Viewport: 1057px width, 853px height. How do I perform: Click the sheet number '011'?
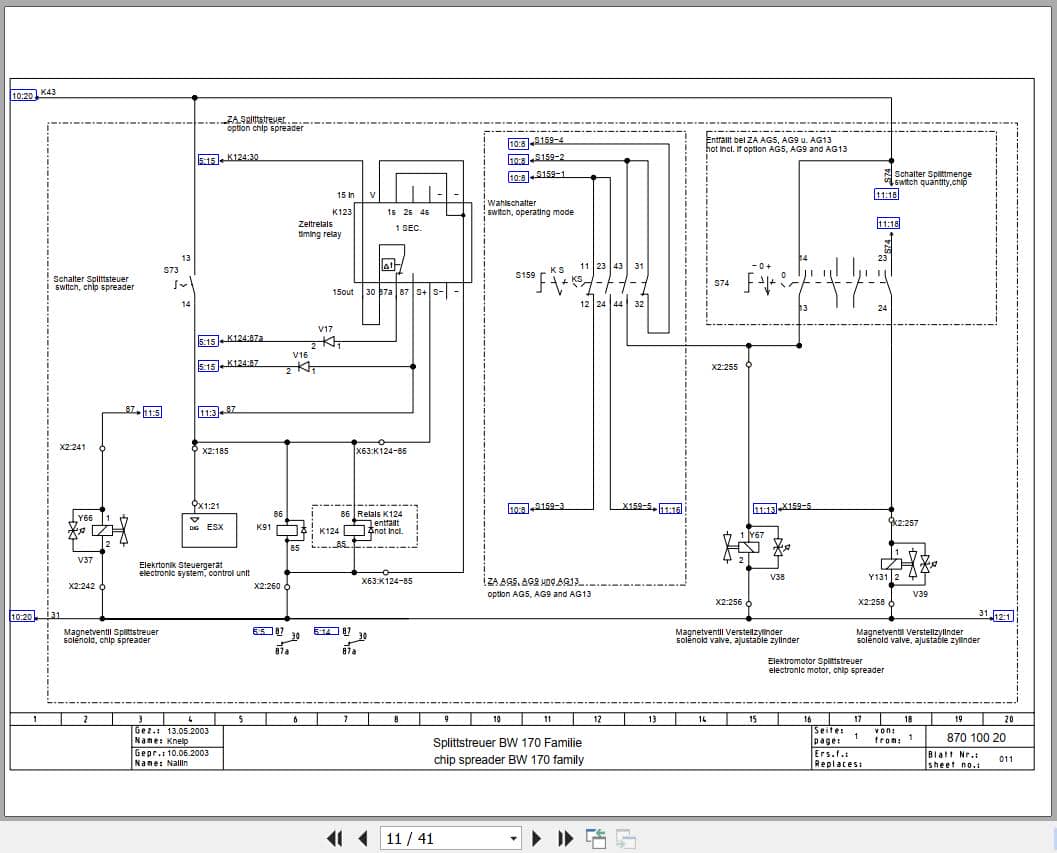[x=1006, y=759]
